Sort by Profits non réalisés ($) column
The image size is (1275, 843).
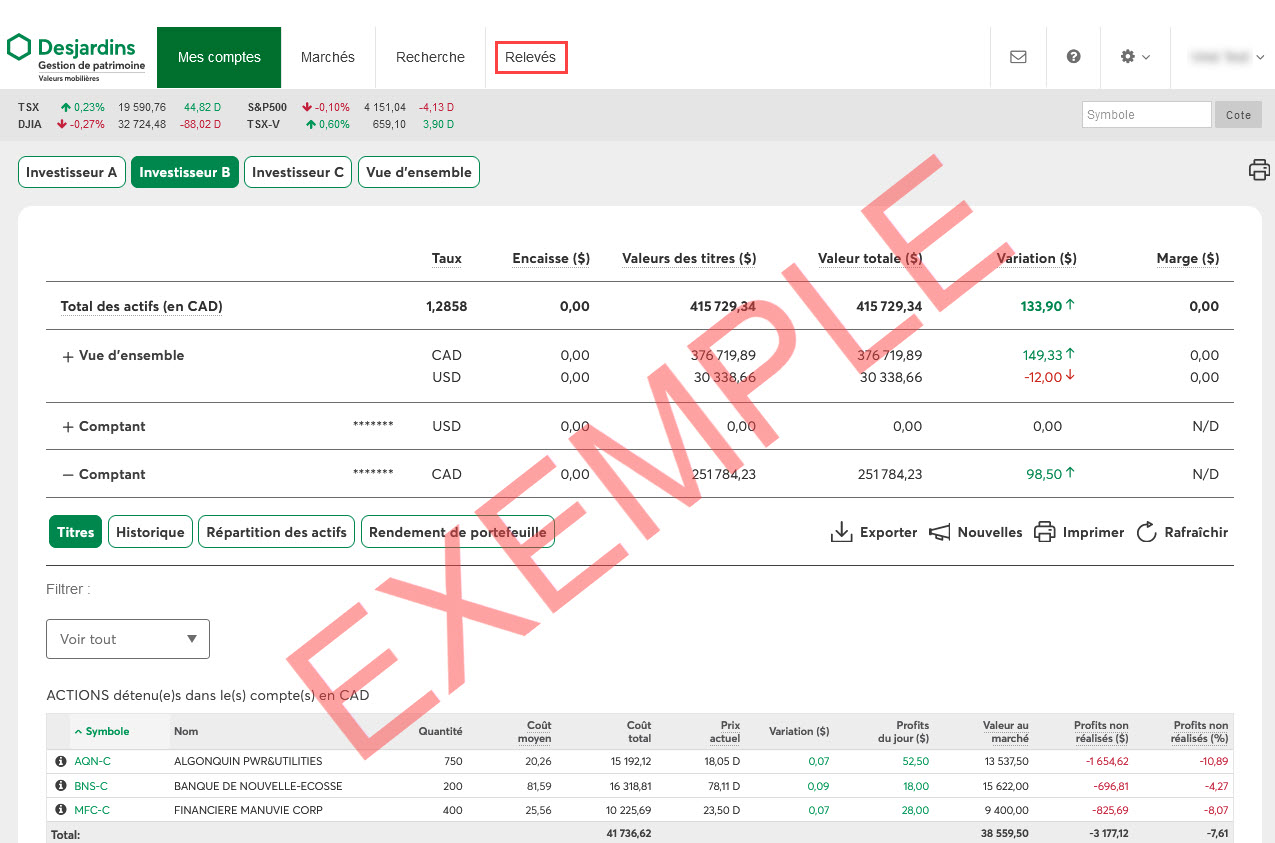click(1101, 732)
